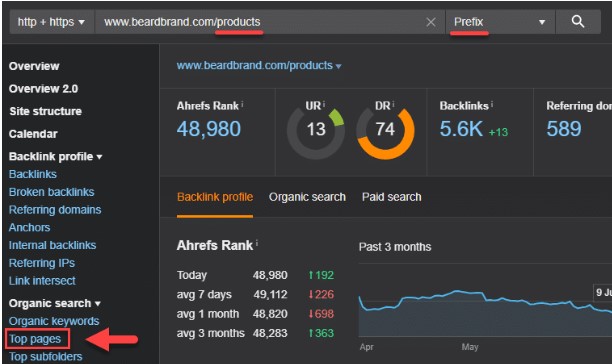Click the avg 1 month change 698
Screen dimensions: 612x364
pos(321,314)
